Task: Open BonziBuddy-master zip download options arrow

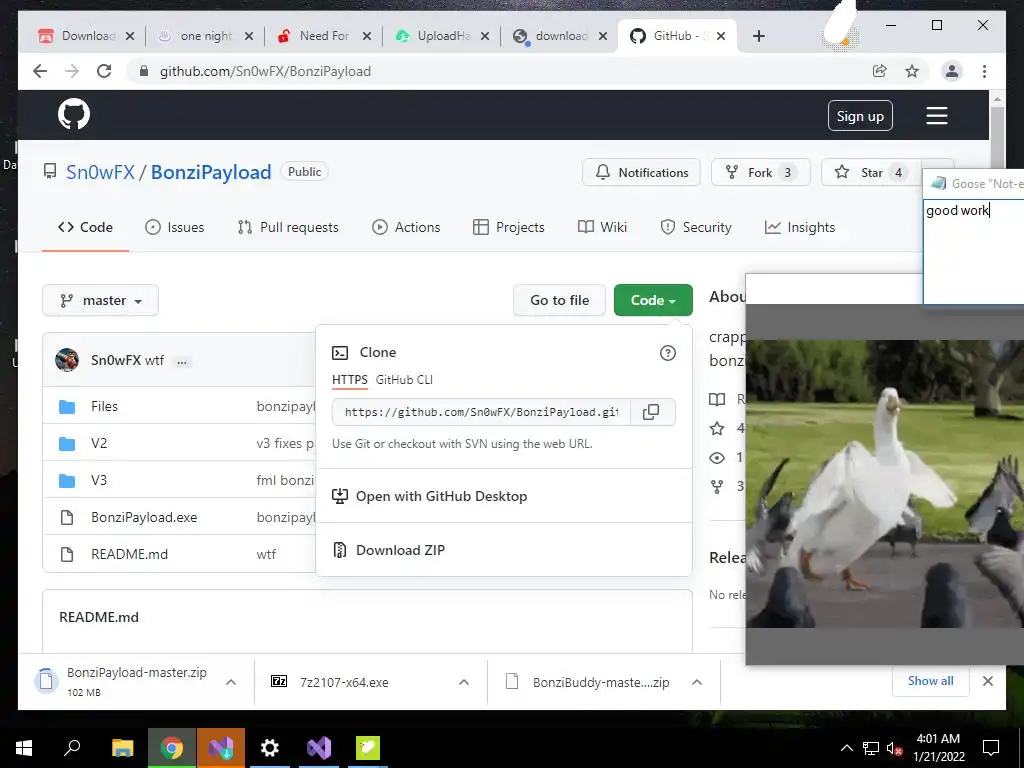Action: pyautogui.click(x=697, y=682)
